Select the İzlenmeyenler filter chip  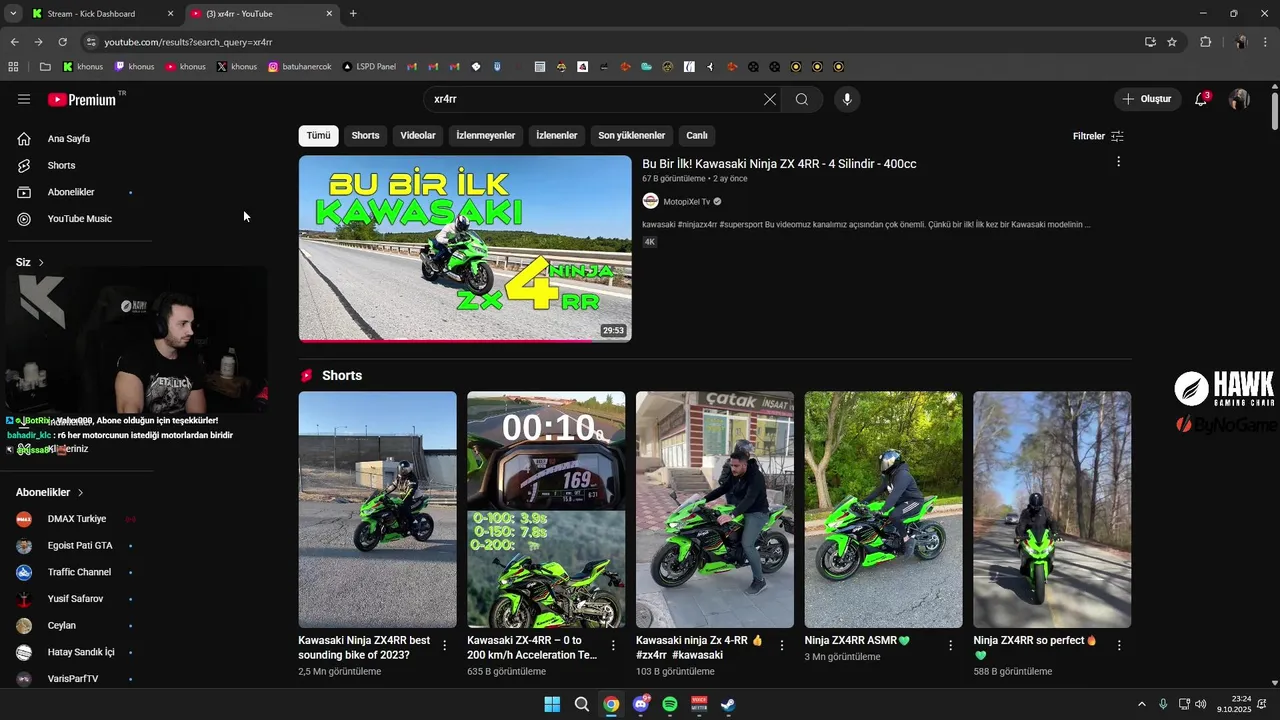click(486, 136)
